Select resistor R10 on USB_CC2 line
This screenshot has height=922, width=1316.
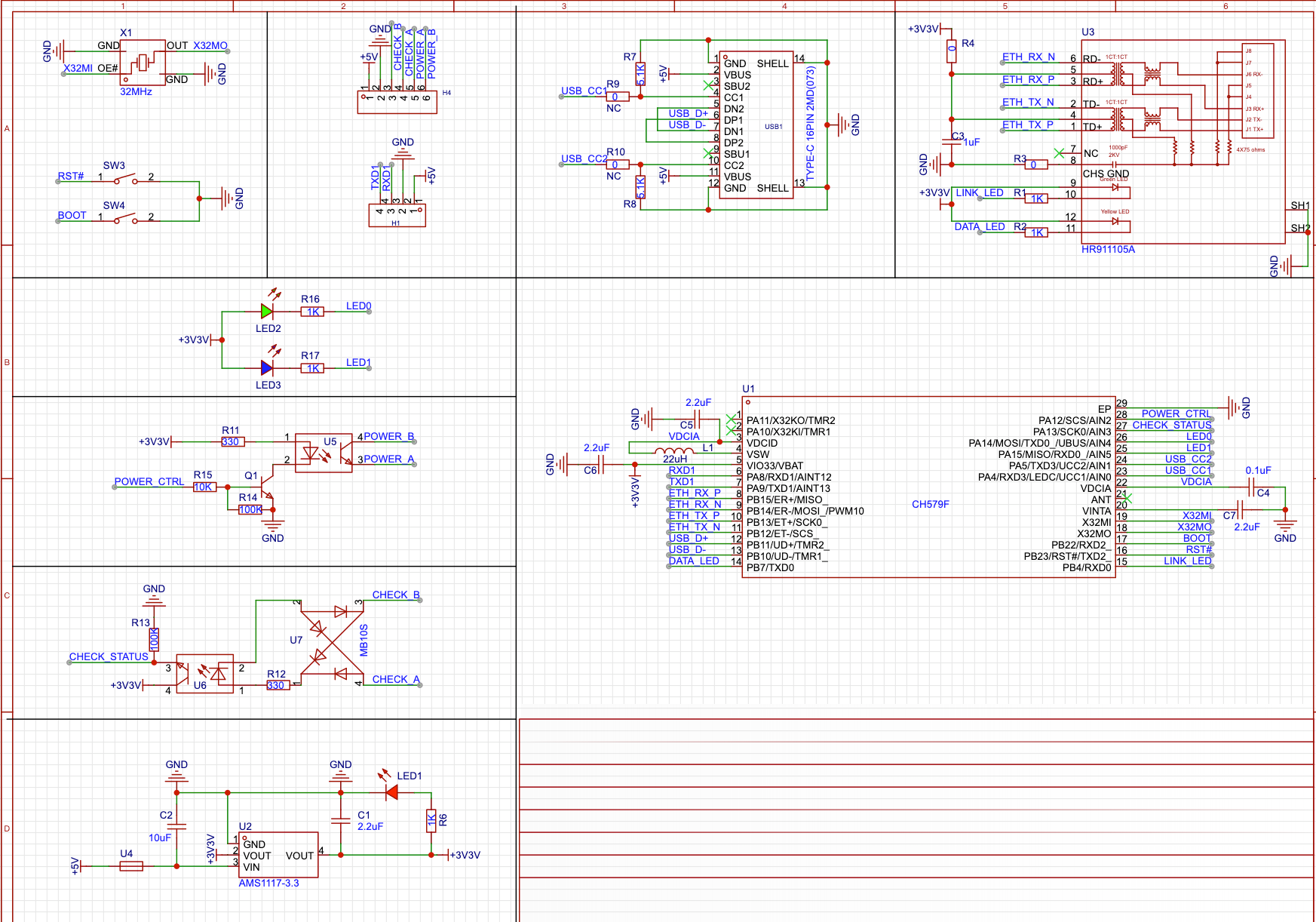coord(618,164)
